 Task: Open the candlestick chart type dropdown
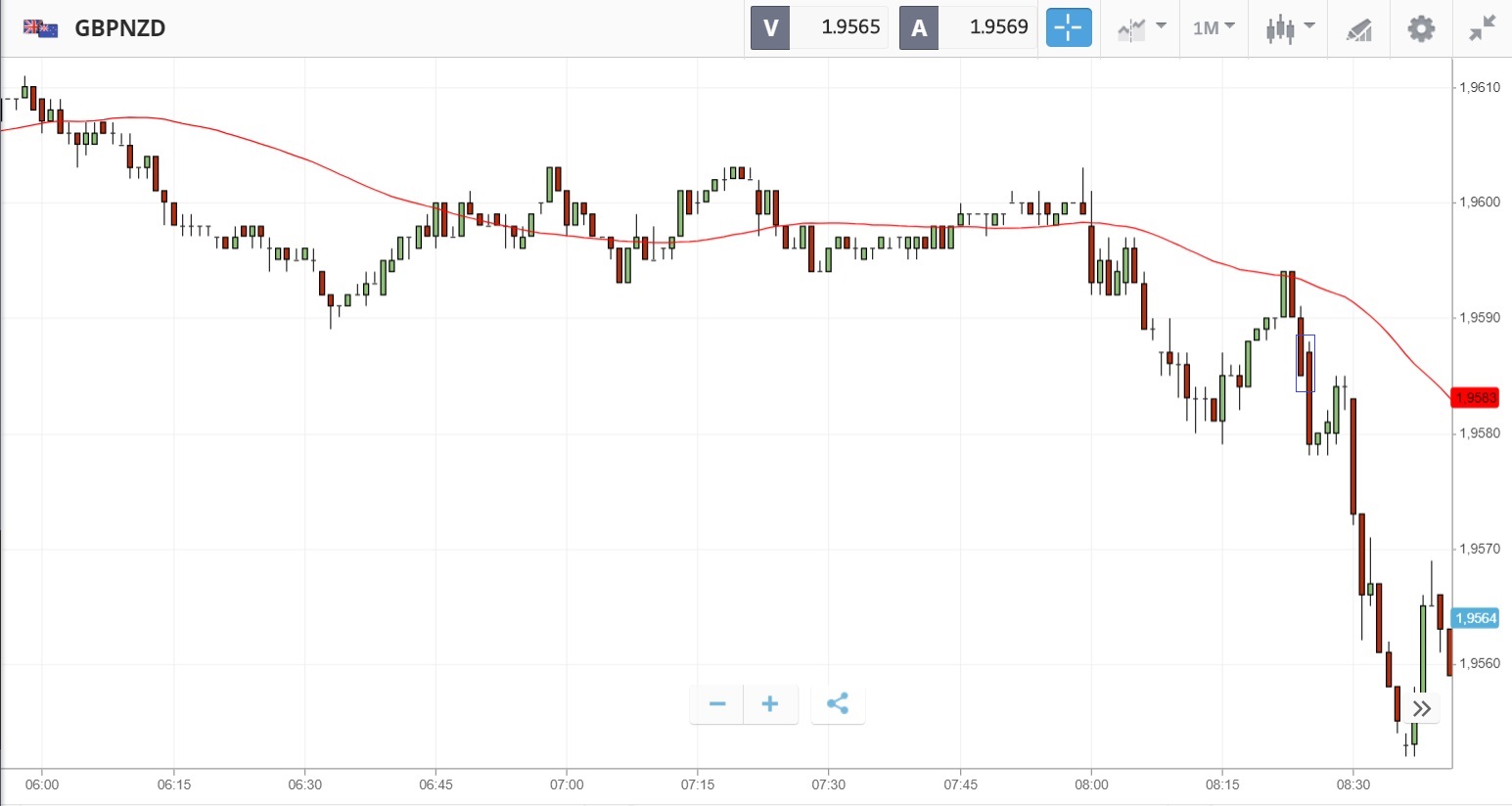tap(1289, 27)
